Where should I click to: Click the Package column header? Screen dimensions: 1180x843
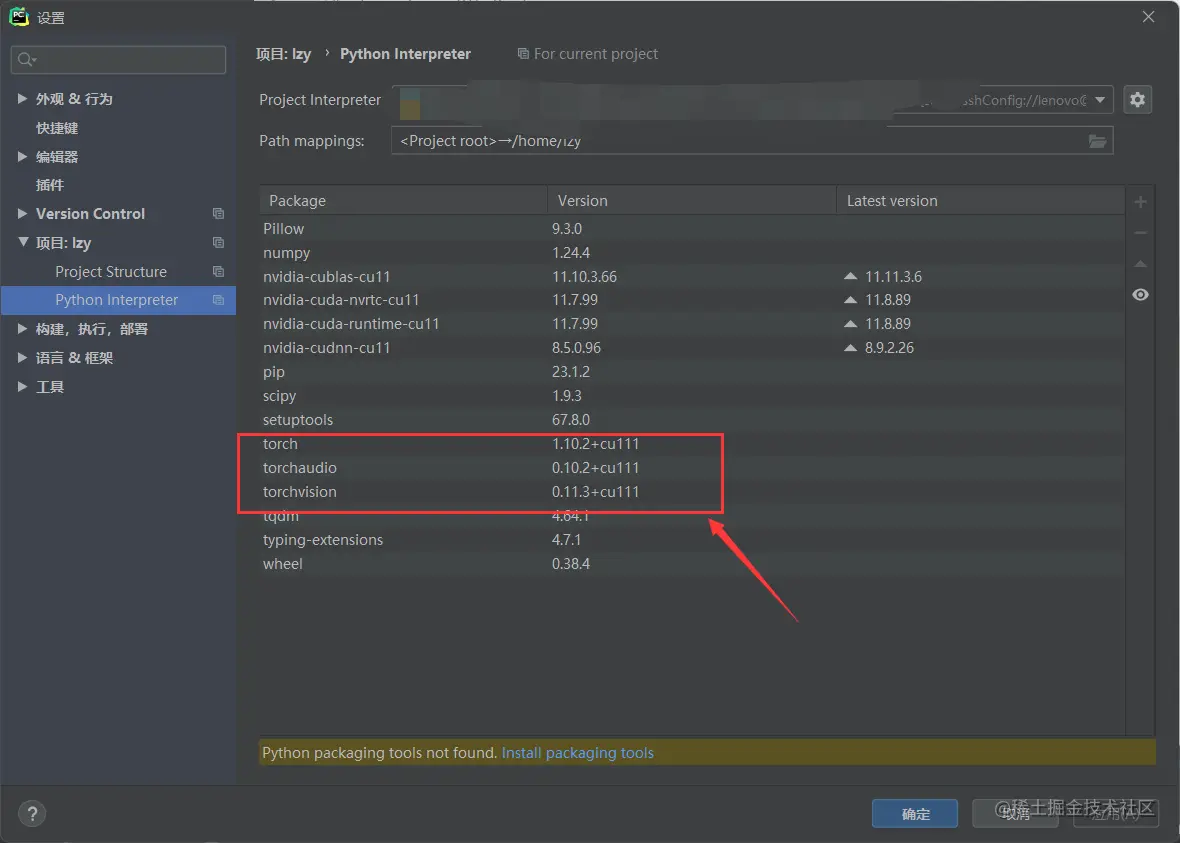(403, 201)
